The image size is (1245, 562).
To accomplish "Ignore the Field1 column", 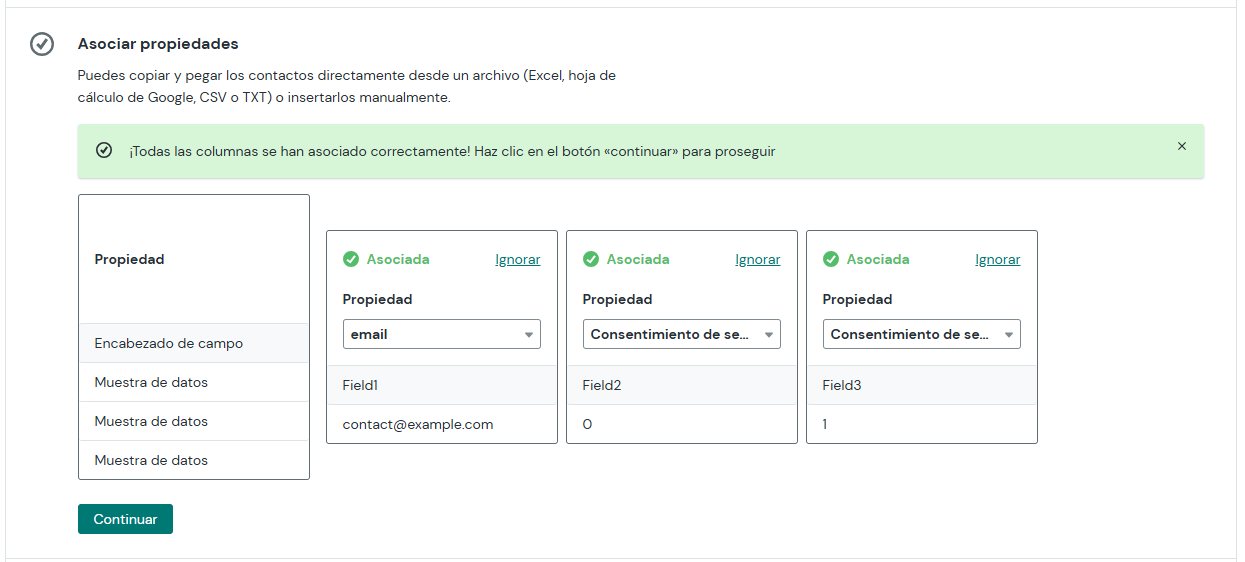I will [x=518, y=259].
